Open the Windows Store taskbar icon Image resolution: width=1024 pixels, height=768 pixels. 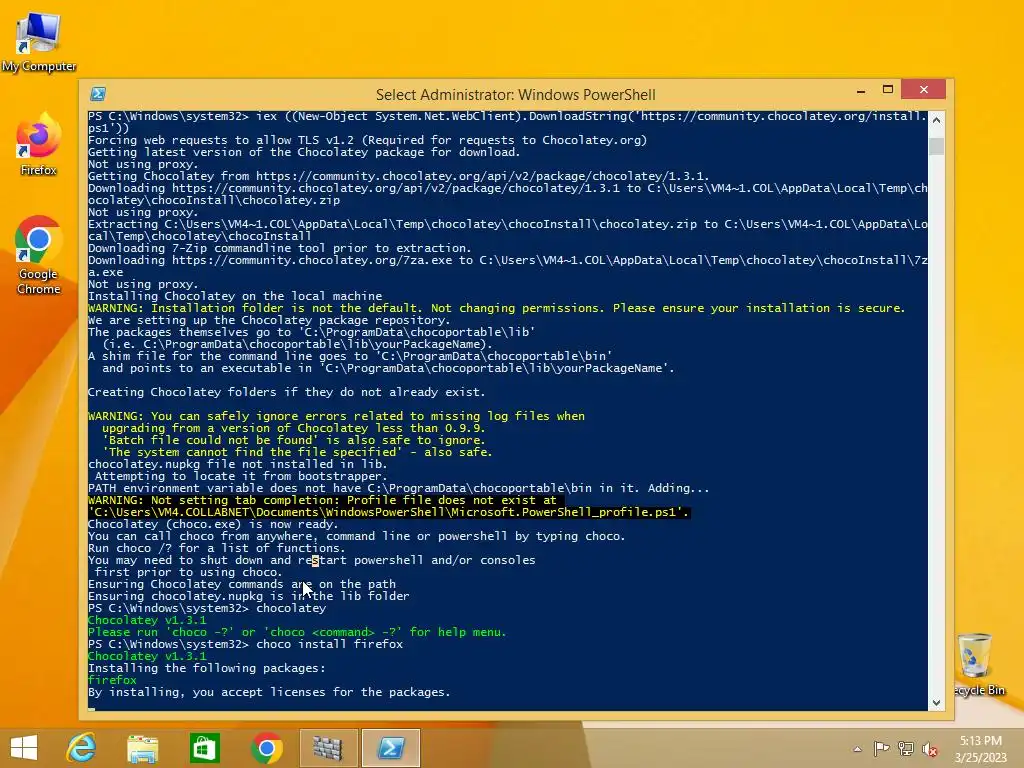[x=204, y=748]
